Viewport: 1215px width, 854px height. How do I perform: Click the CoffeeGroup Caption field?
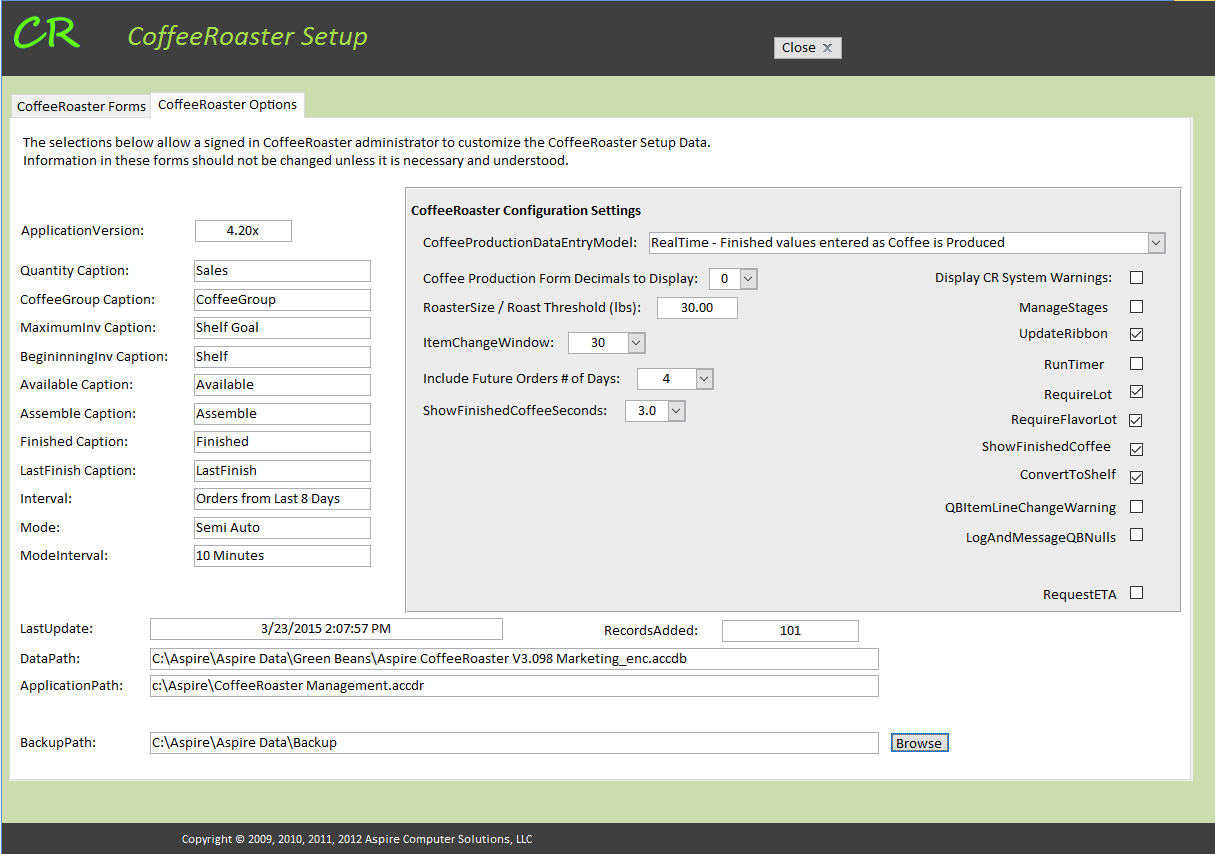[282, 300]
